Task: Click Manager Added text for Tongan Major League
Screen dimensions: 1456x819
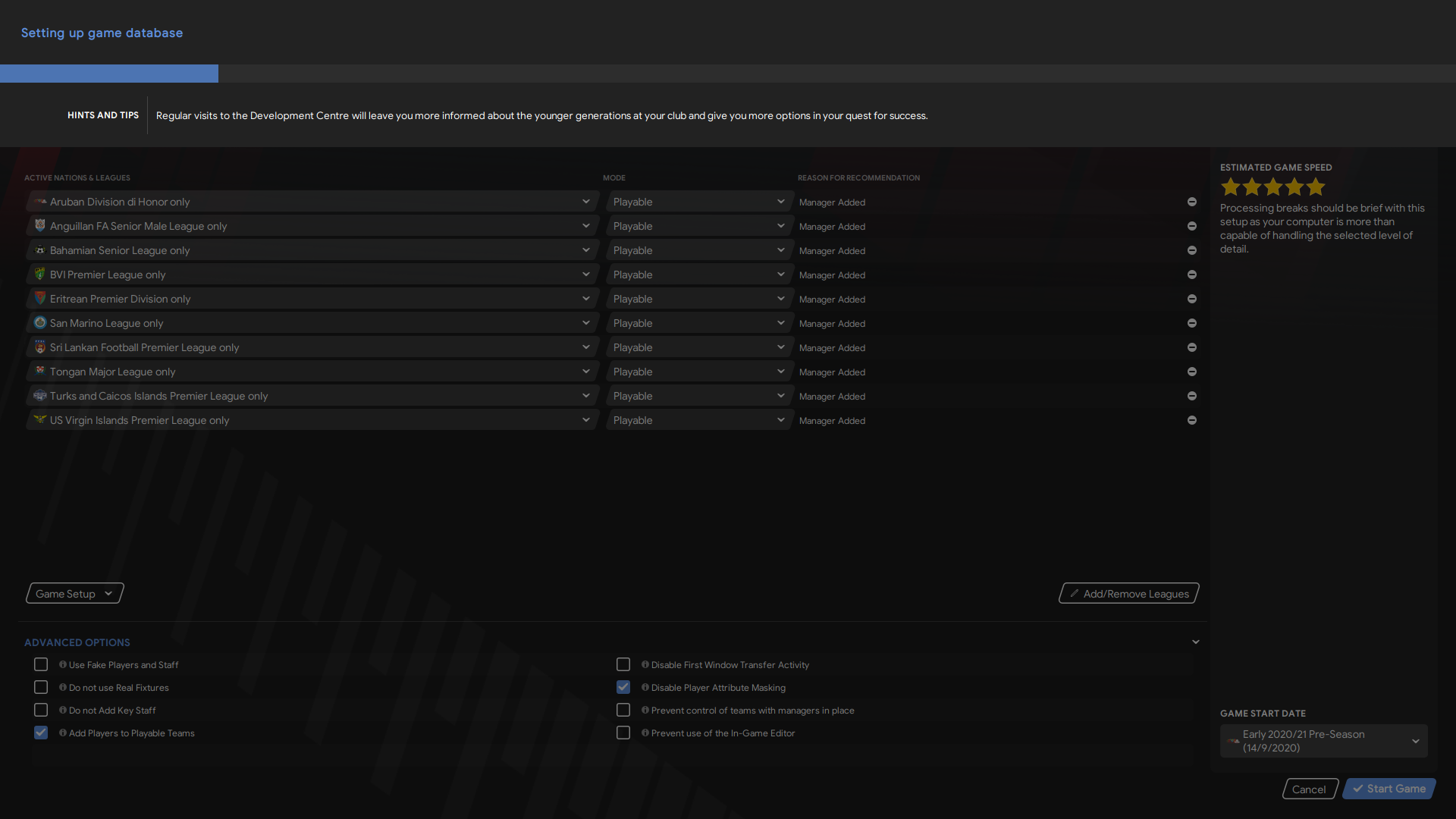Action: coord(832,372)
